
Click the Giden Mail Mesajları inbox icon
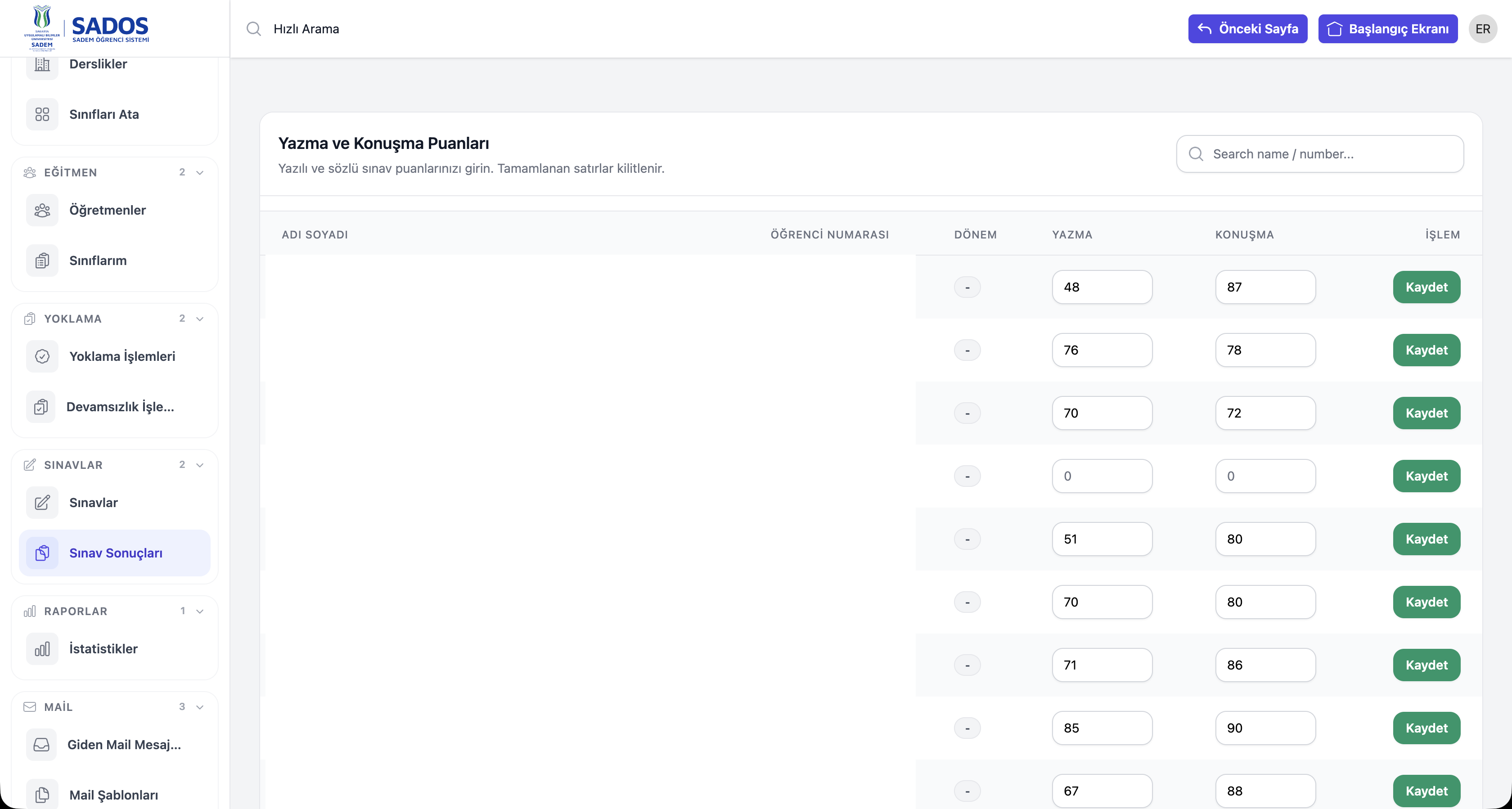click(42, 744)
